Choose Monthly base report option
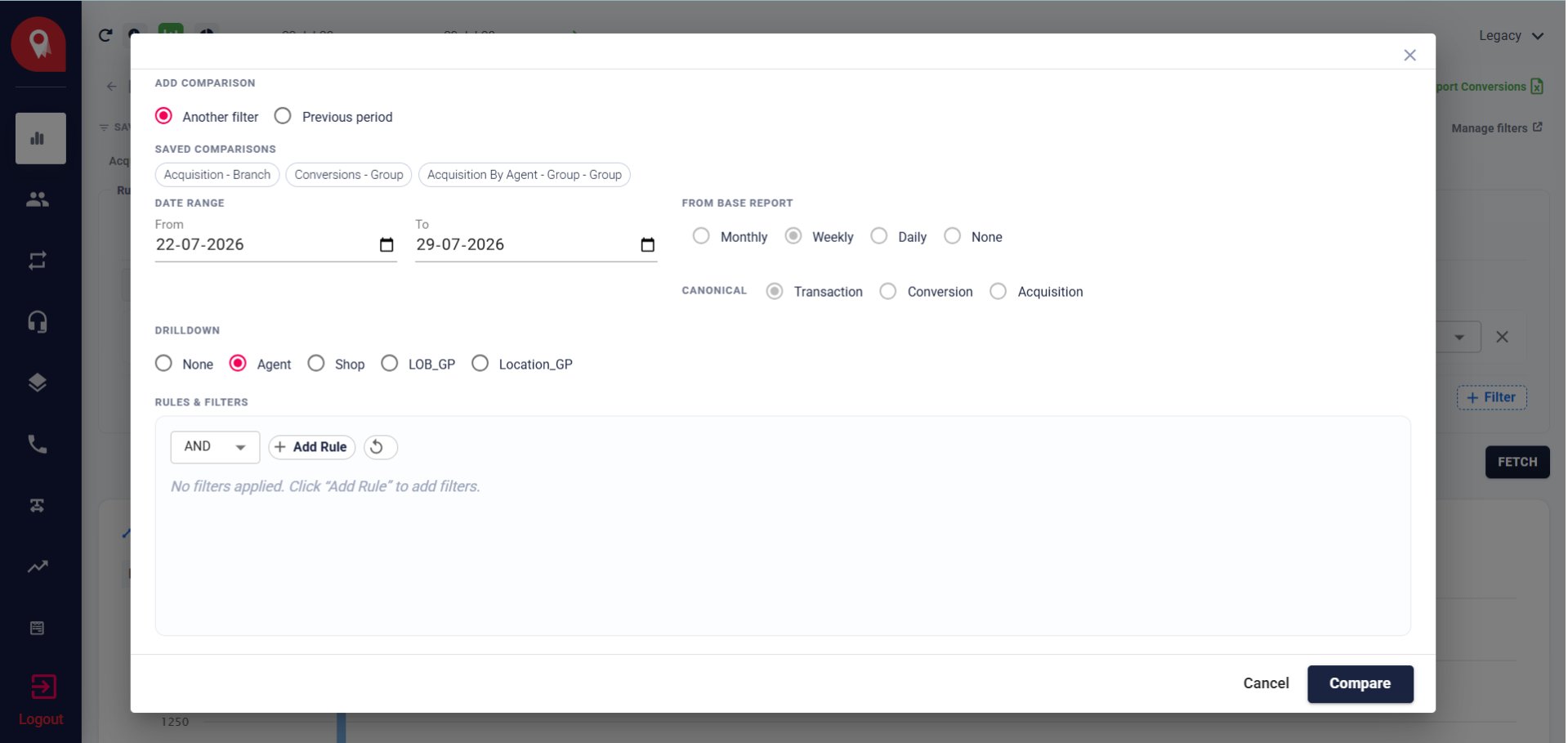 click(701, 236)
